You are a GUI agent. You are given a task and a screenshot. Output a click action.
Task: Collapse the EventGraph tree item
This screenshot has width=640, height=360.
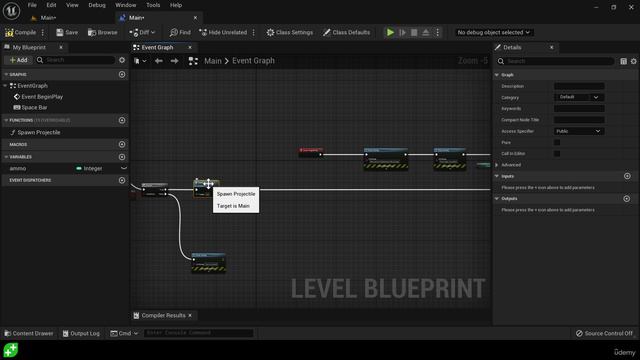[5, 86]
